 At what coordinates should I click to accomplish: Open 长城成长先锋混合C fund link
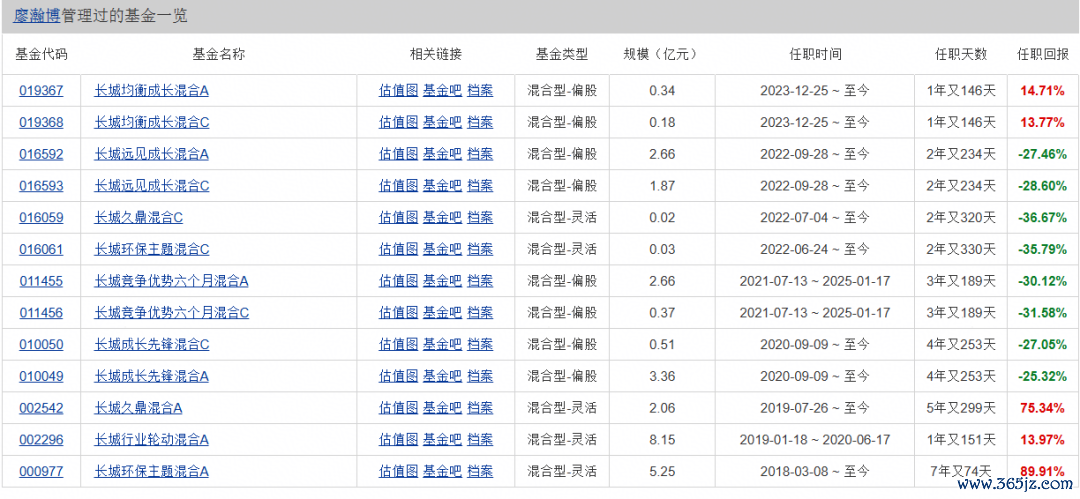tap(152, 344)
